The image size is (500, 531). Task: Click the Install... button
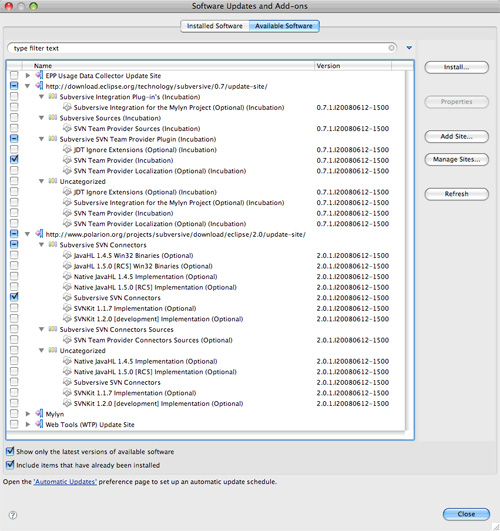(x=456, y=67)
